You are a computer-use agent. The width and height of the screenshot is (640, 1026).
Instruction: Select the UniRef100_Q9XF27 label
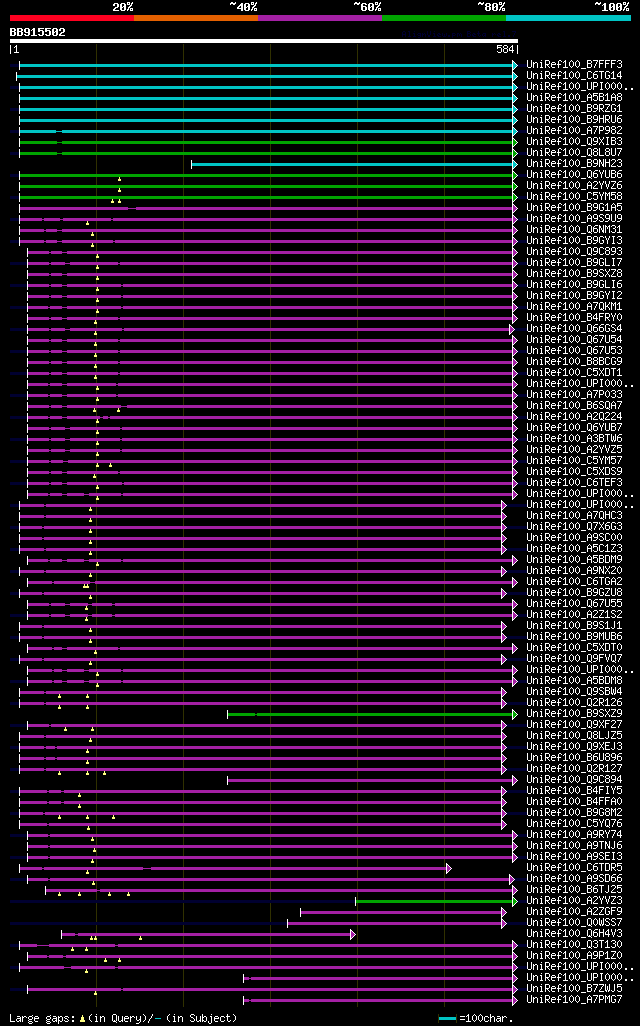click(574, 725)
